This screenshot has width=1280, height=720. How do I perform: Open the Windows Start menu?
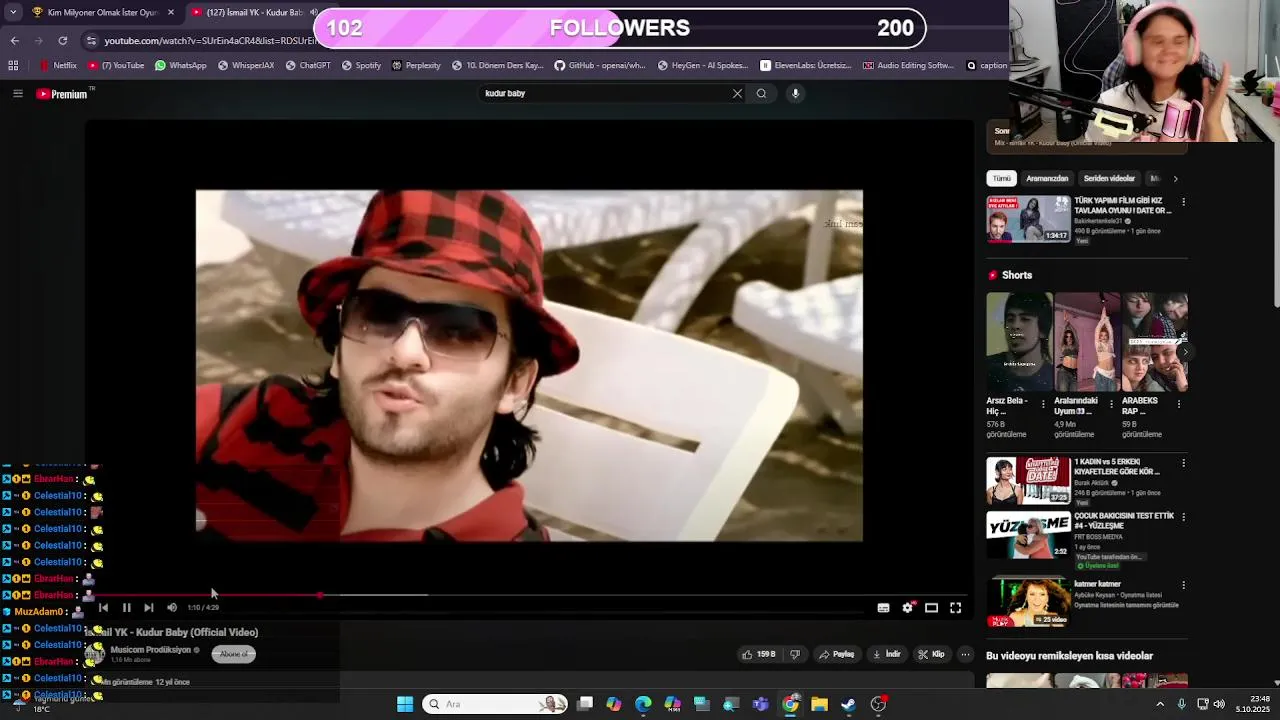405,704
